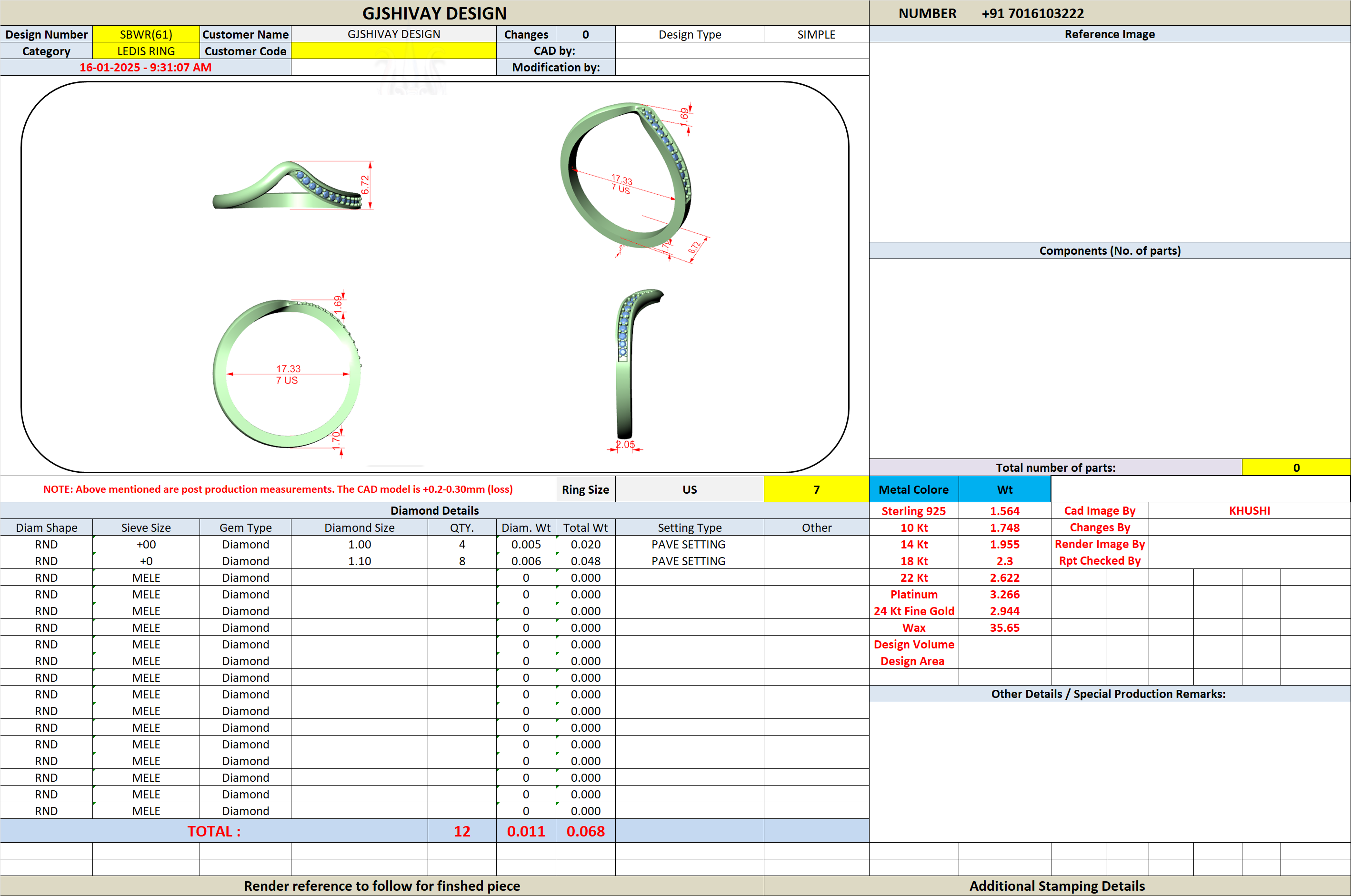
Task: Click the +00 Sieve Size cell
Action: 146,544
